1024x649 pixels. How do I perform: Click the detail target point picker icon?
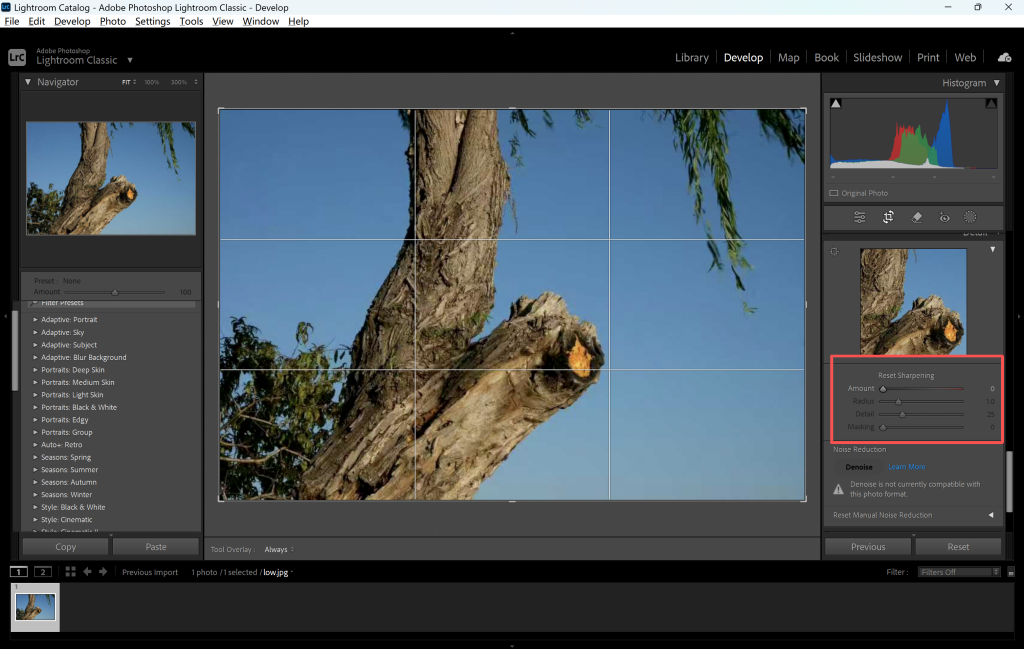click(x=835, y=251)
